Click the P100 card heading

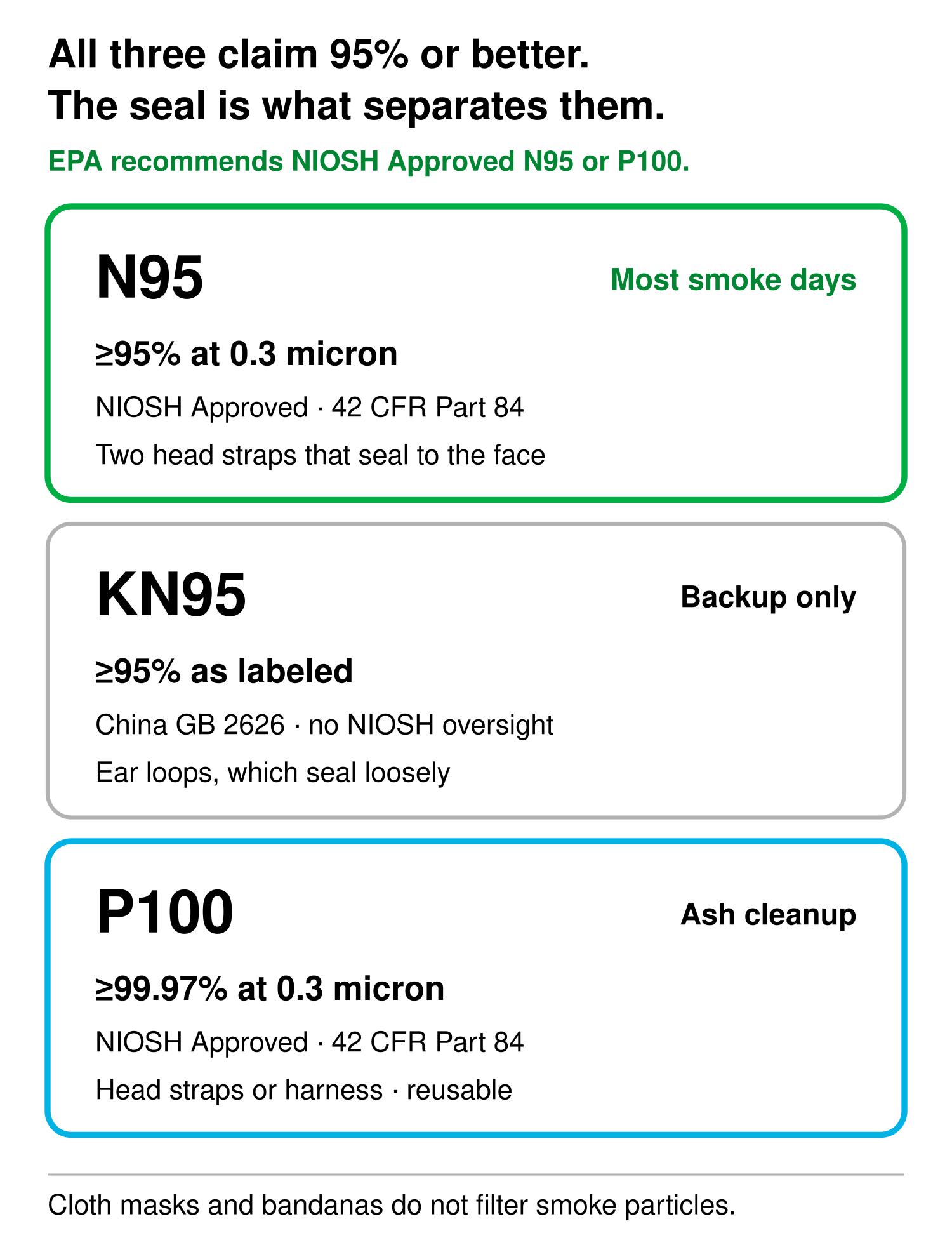point(165,912)
